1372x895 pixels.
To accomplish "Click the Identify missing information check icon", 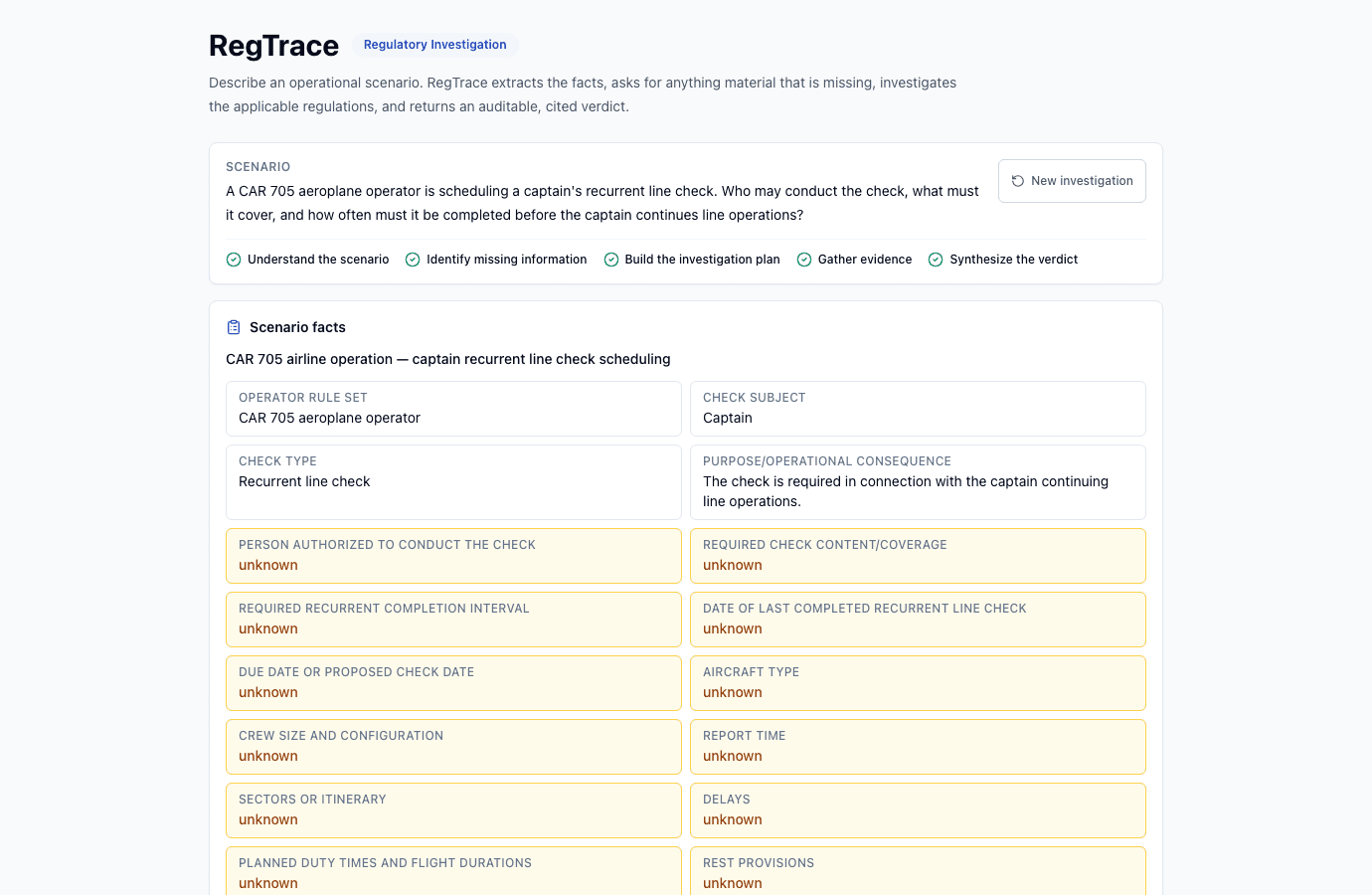I will tap(413, 260).
